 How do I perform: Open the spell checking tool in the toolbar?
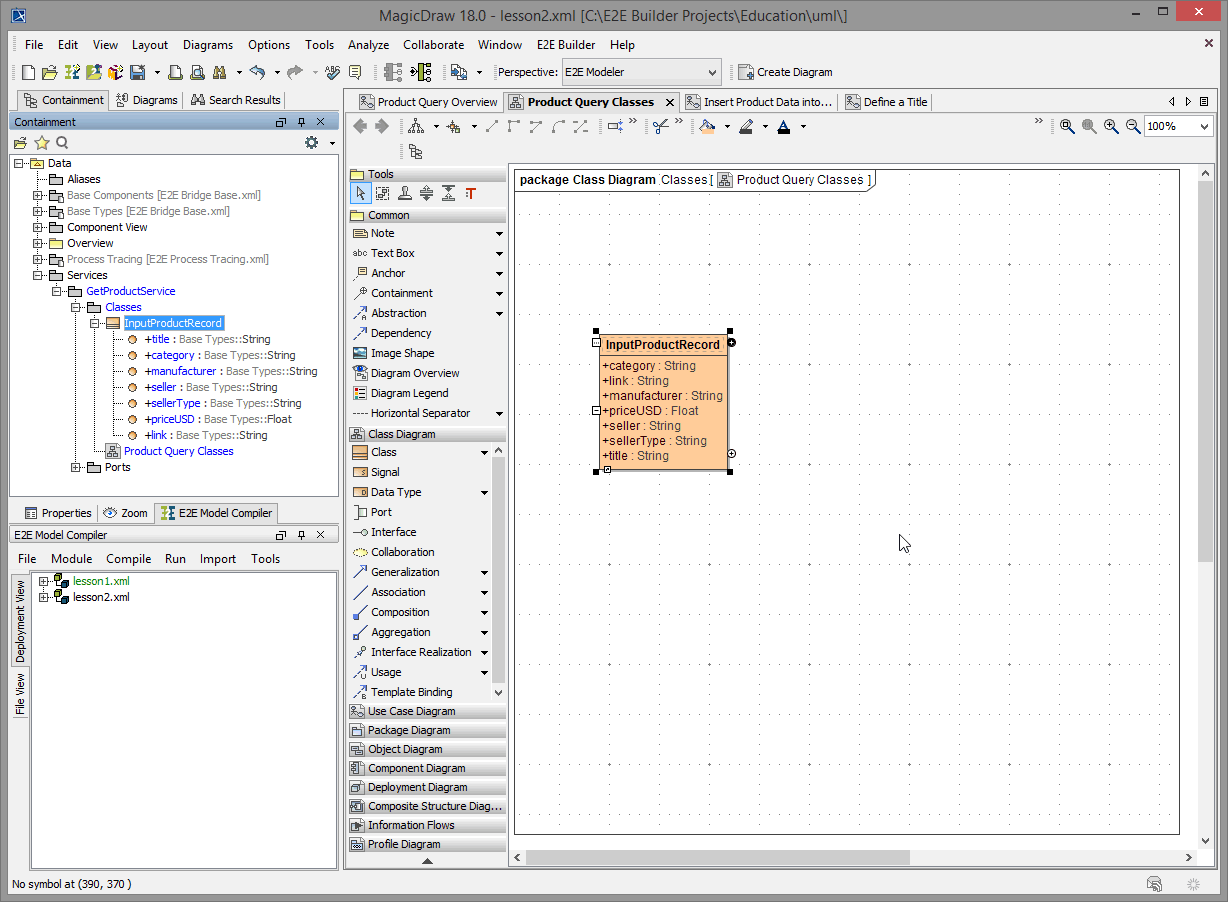click(332, 71)
